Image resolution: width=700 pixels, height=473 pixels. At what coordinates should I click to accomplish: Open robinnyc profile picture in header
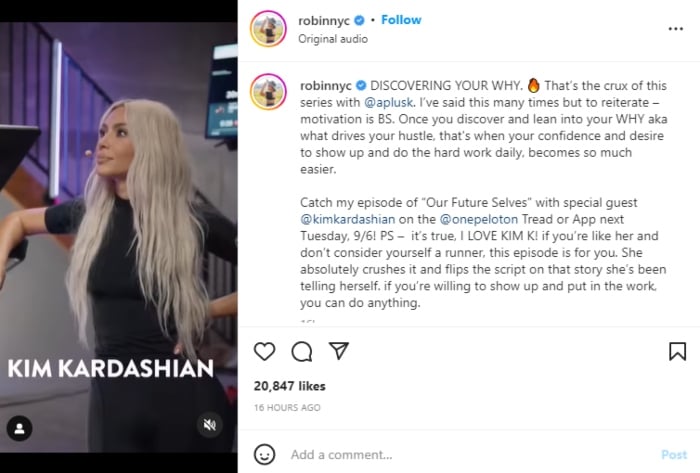268,29
